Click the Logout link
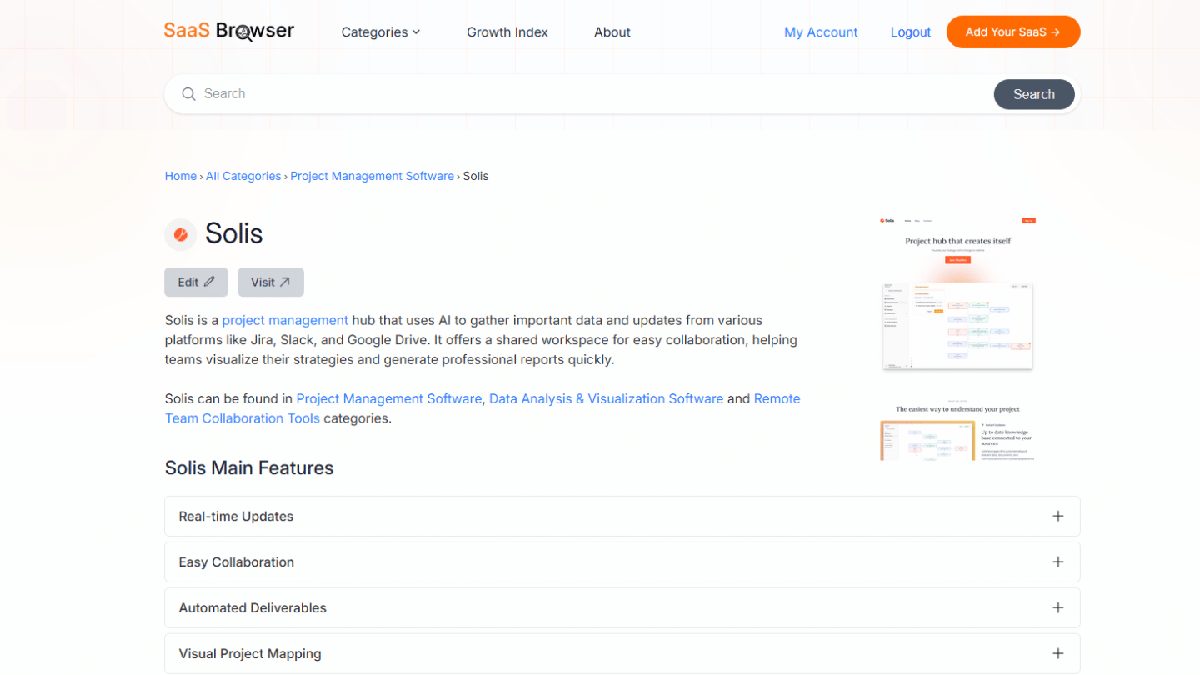This screenshot has width=1200, height=675. tap(910, 32)
